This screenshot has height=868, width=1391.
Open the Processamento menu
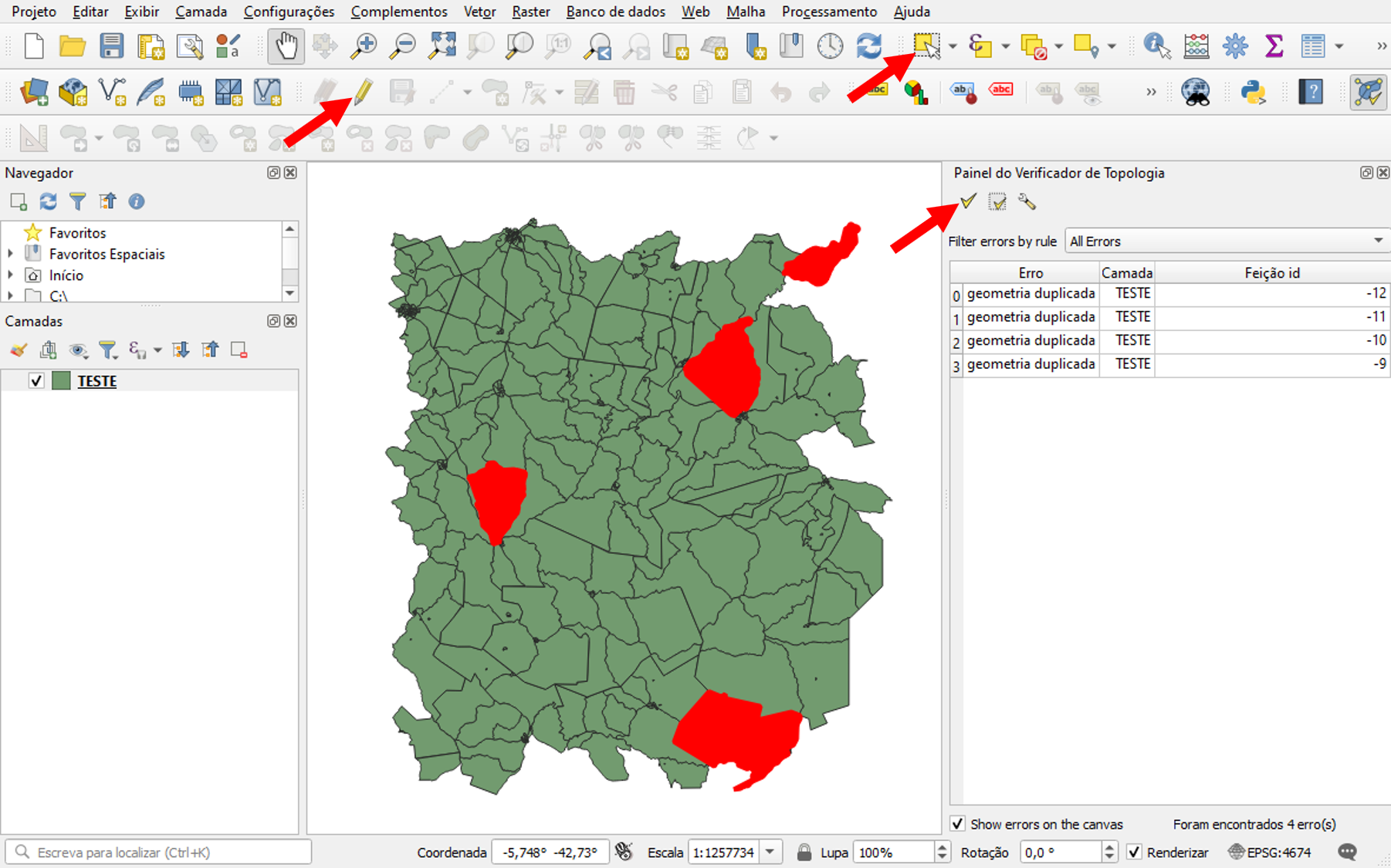(829, 12)
